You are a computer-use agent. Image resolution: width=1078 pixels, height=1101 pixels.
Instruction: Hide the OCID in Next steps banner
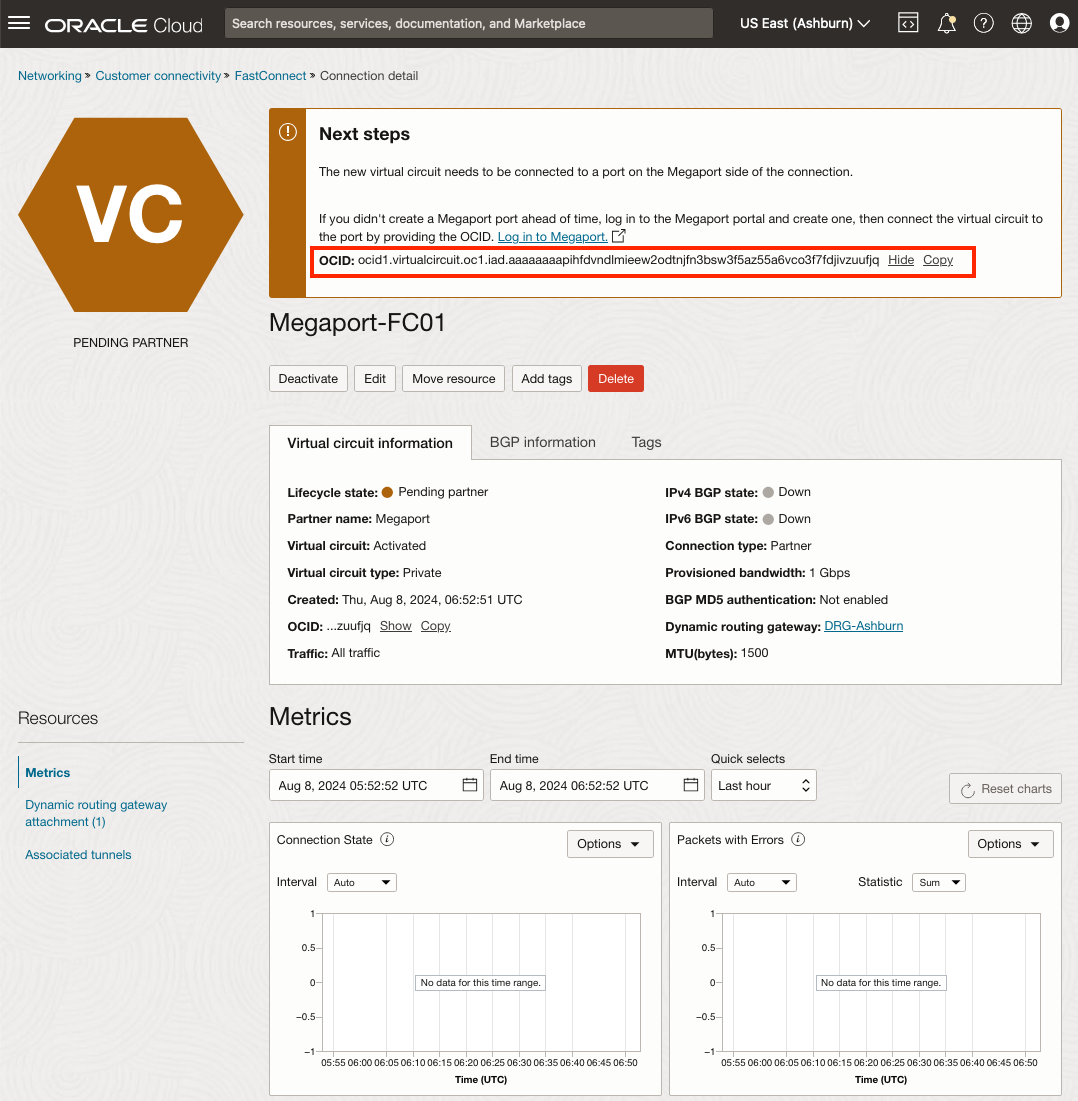tap(901, 260)
